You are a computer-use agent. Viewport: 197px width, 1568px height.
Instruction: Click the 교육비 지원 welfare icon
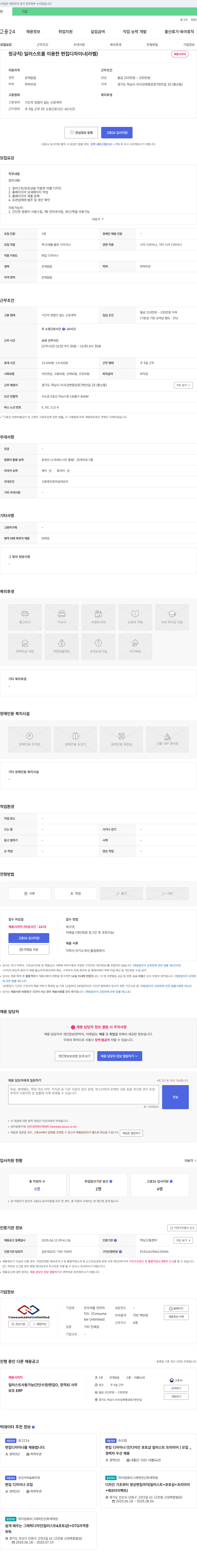click(135, 617)
